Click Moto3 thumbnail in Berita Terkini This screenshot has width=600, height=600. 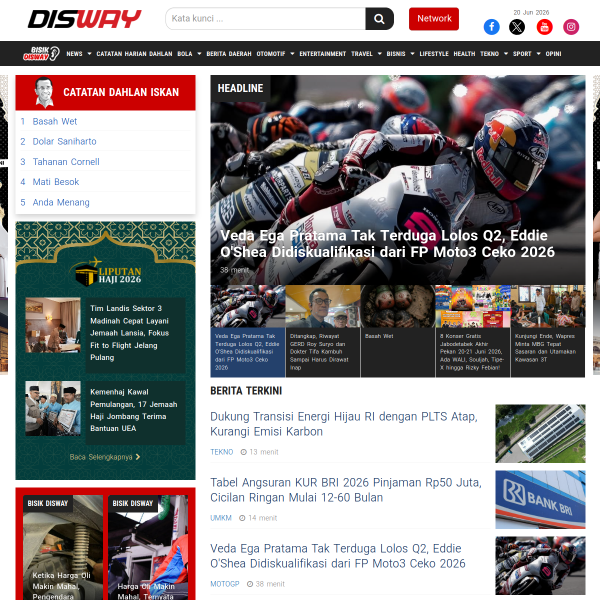click(x=540, y=566)
